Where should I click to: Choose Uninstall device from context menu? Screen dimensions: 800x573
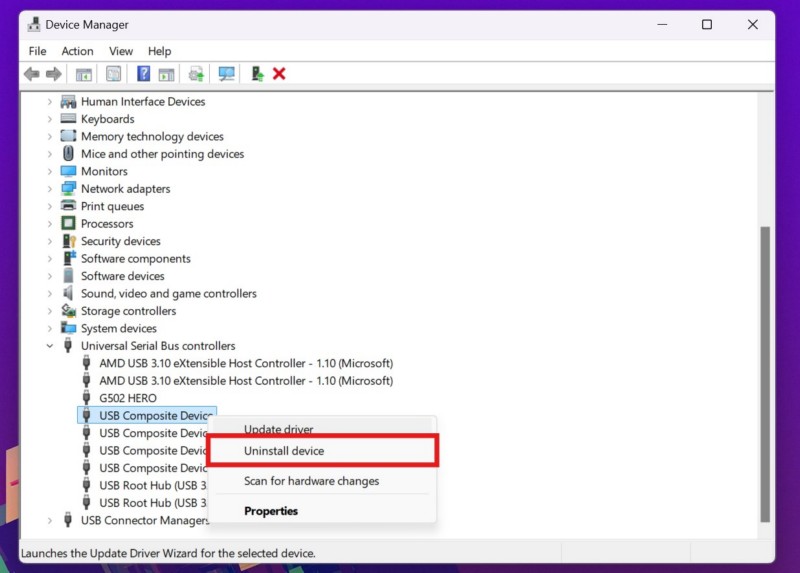(x=284, y=451)
